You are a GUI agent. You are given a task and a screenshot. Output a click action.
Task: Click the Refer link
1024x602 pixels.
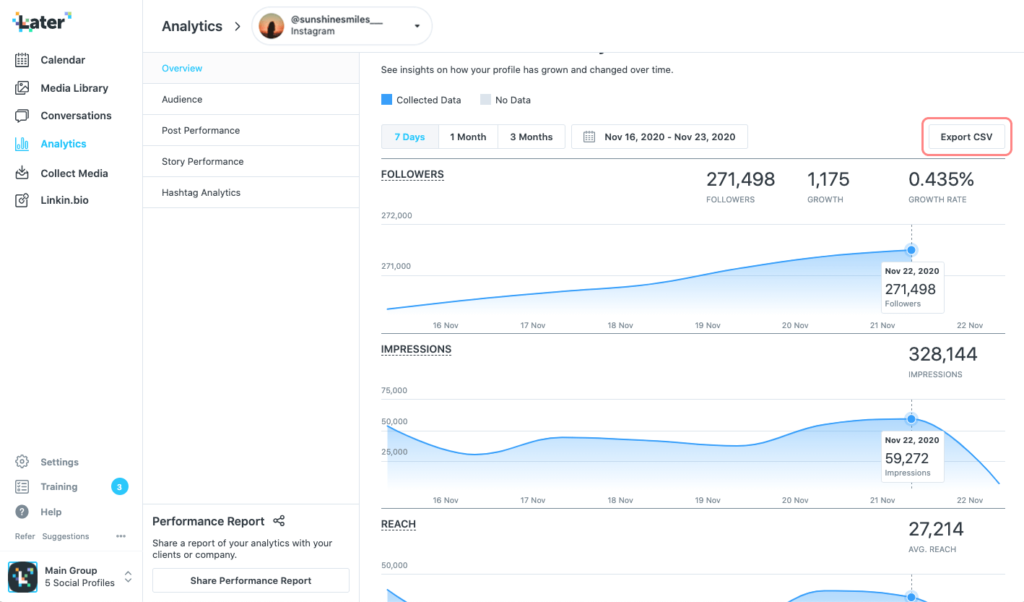(x=25, y=536)
